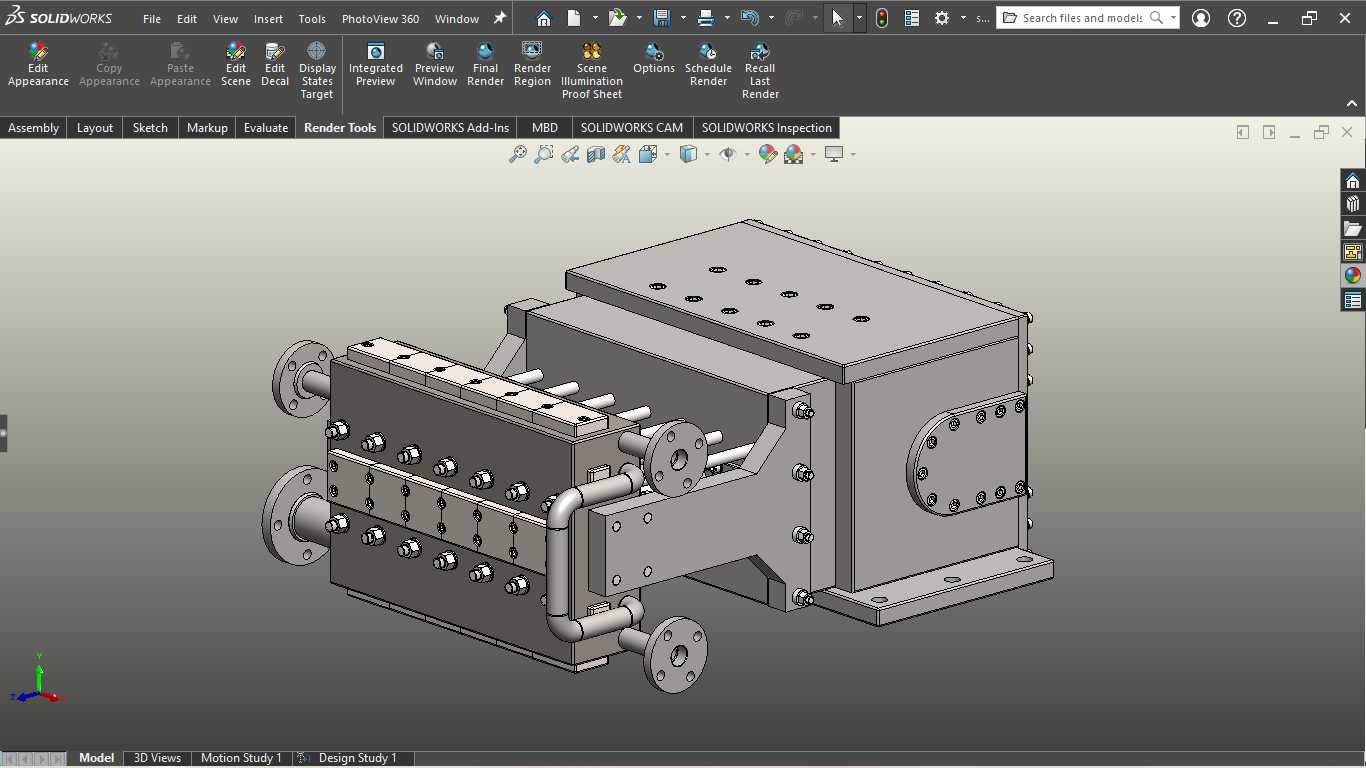Viewport: 1366px width, 768px height.
Task: Switch to the Evaluate tab
Action: [x=266, y=128]
